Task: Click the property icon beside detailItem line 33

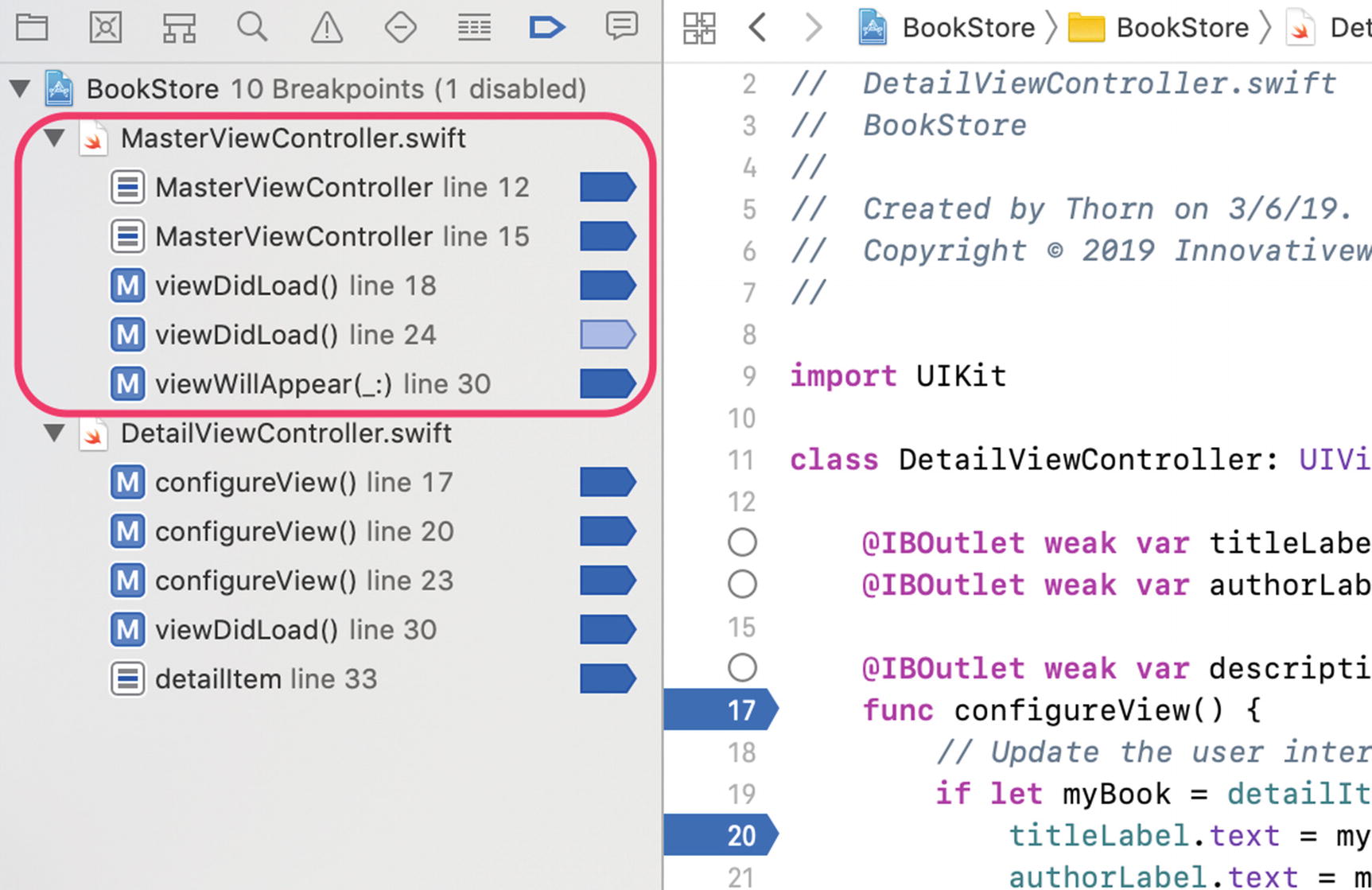Action: [127, 678]
